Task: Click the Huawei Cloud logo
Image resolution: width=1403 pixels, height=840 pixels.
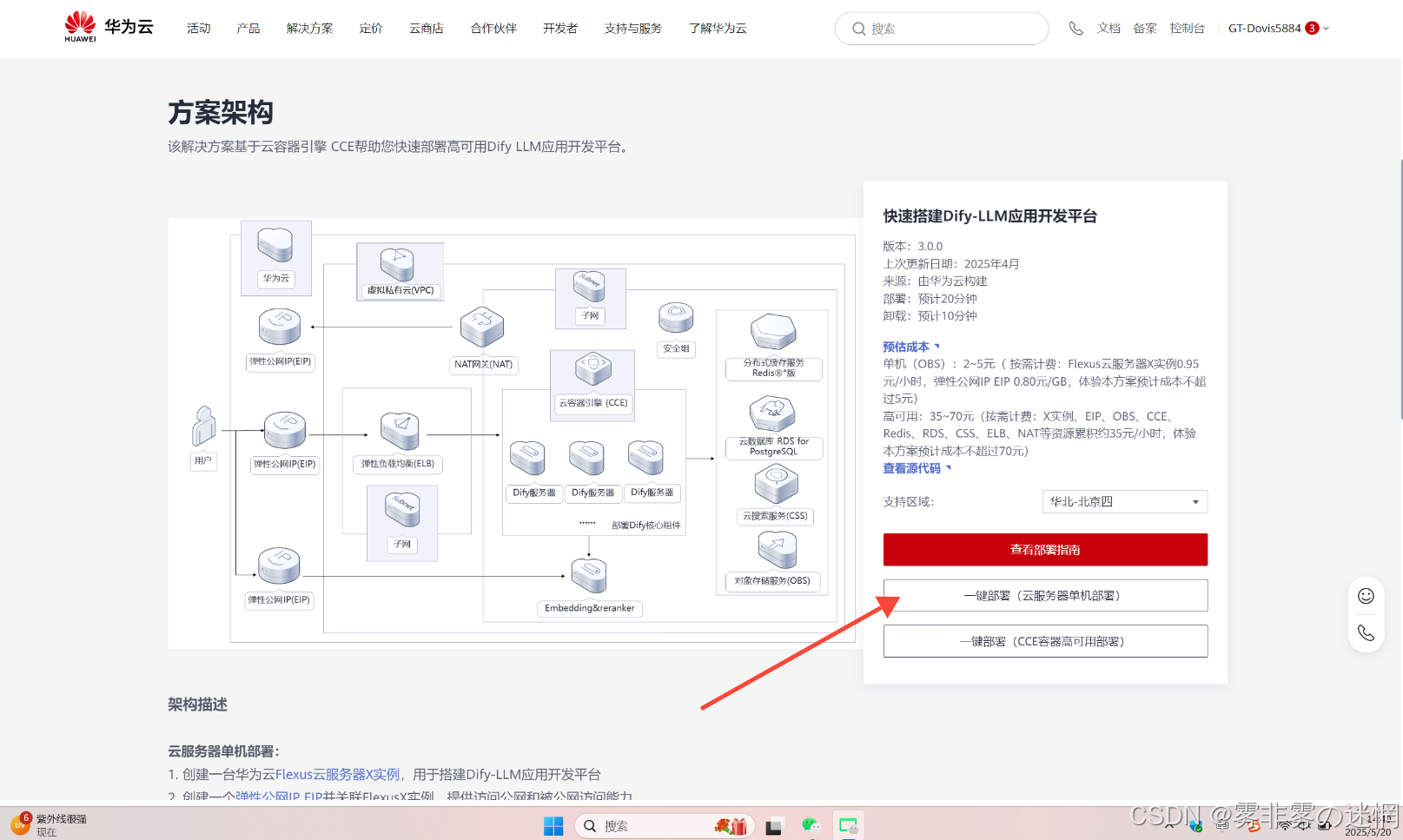Action: point(109,27)
